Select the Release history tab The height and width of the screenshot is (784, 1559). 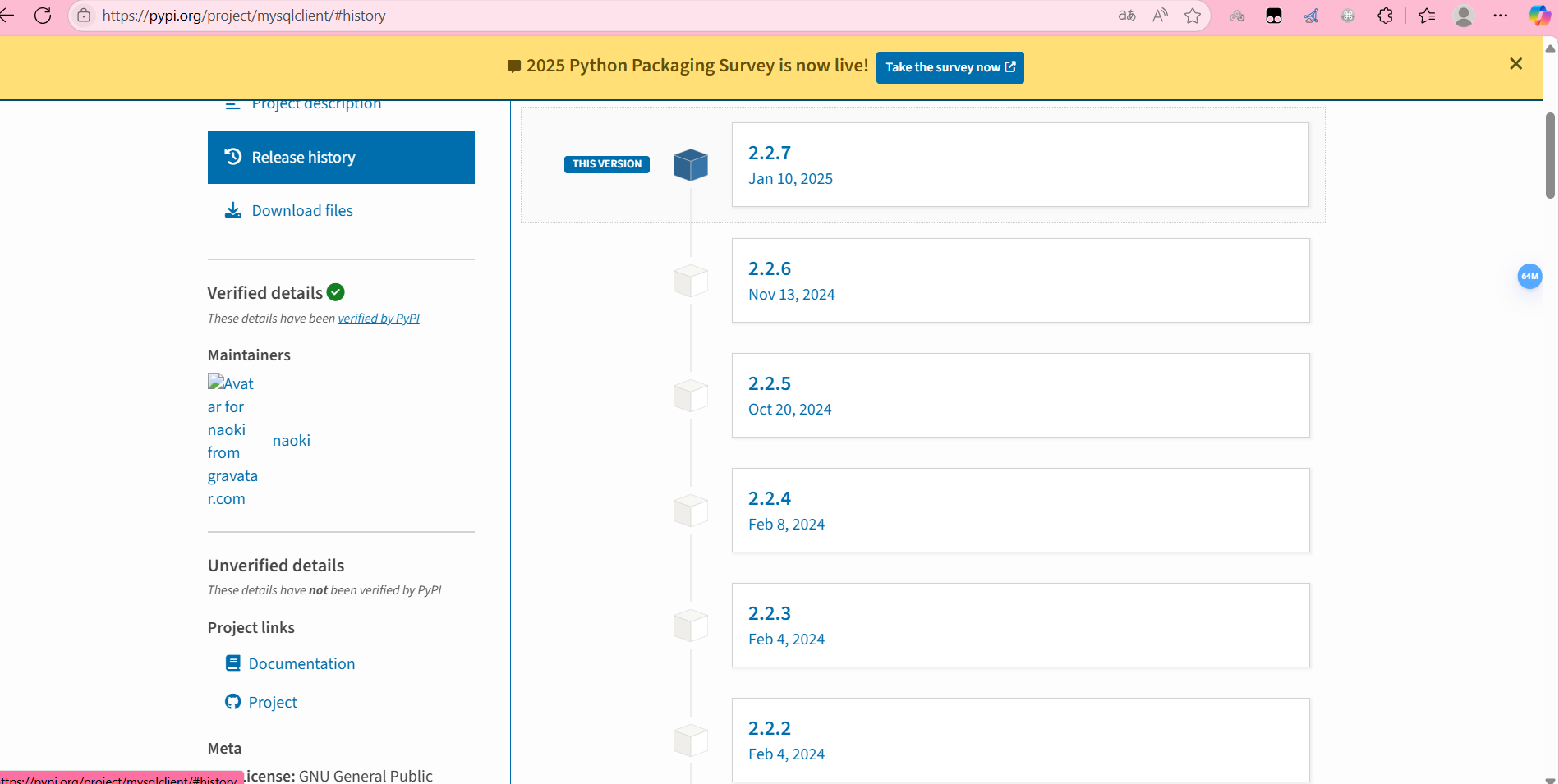(341, 157)
